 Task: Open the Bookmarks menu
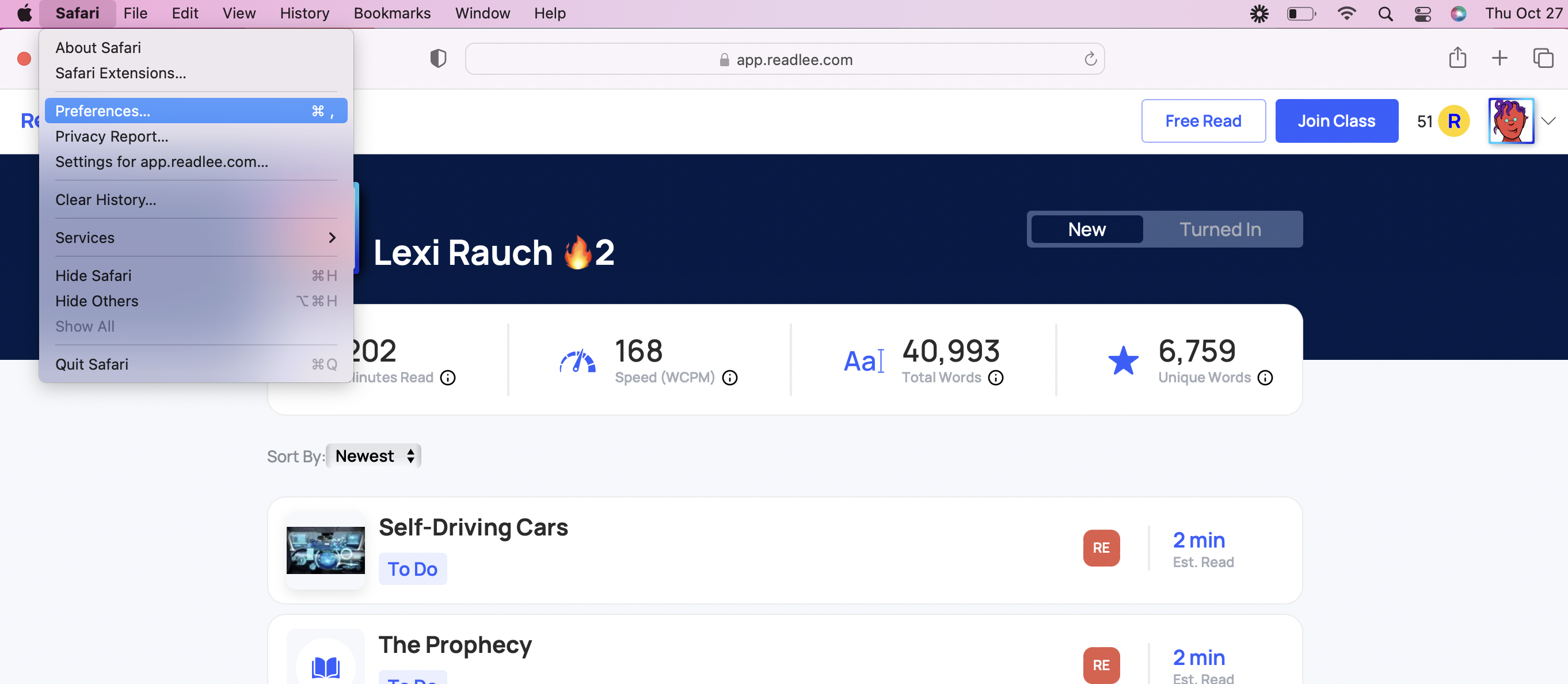tap(392, 13)
